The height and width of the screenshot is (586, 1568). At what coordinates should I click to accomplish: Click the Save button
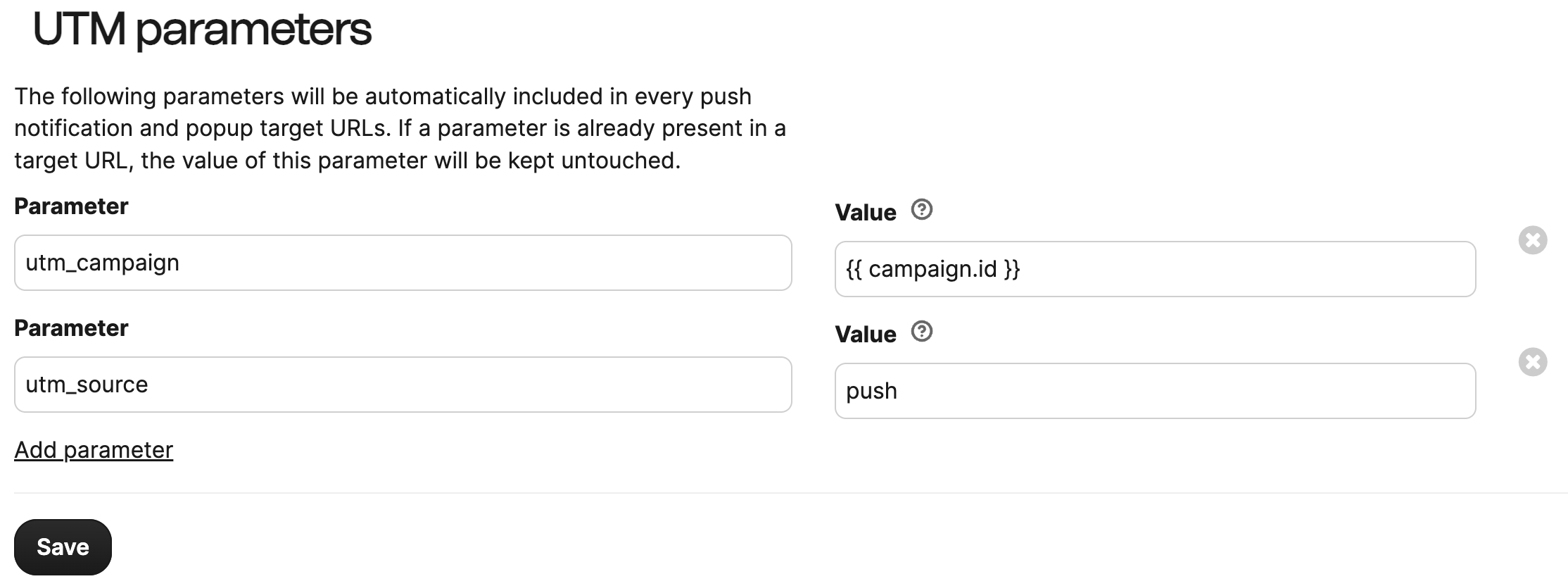[x=63, y=547]
